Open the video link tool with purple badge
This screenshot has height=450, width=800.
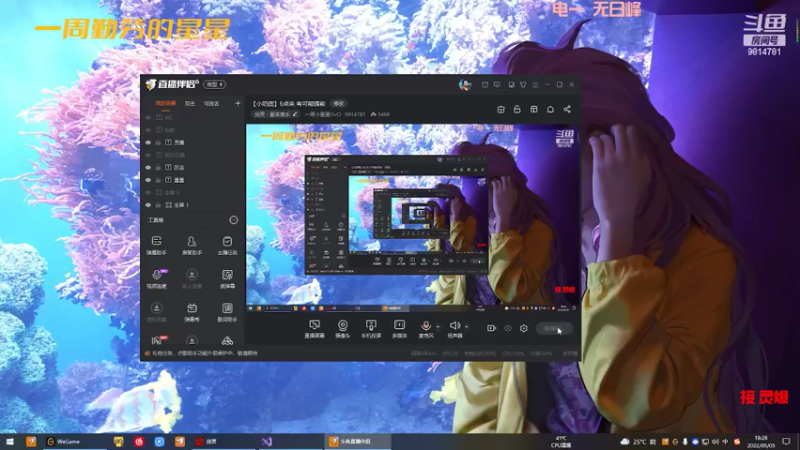click(x=157, y=279)
